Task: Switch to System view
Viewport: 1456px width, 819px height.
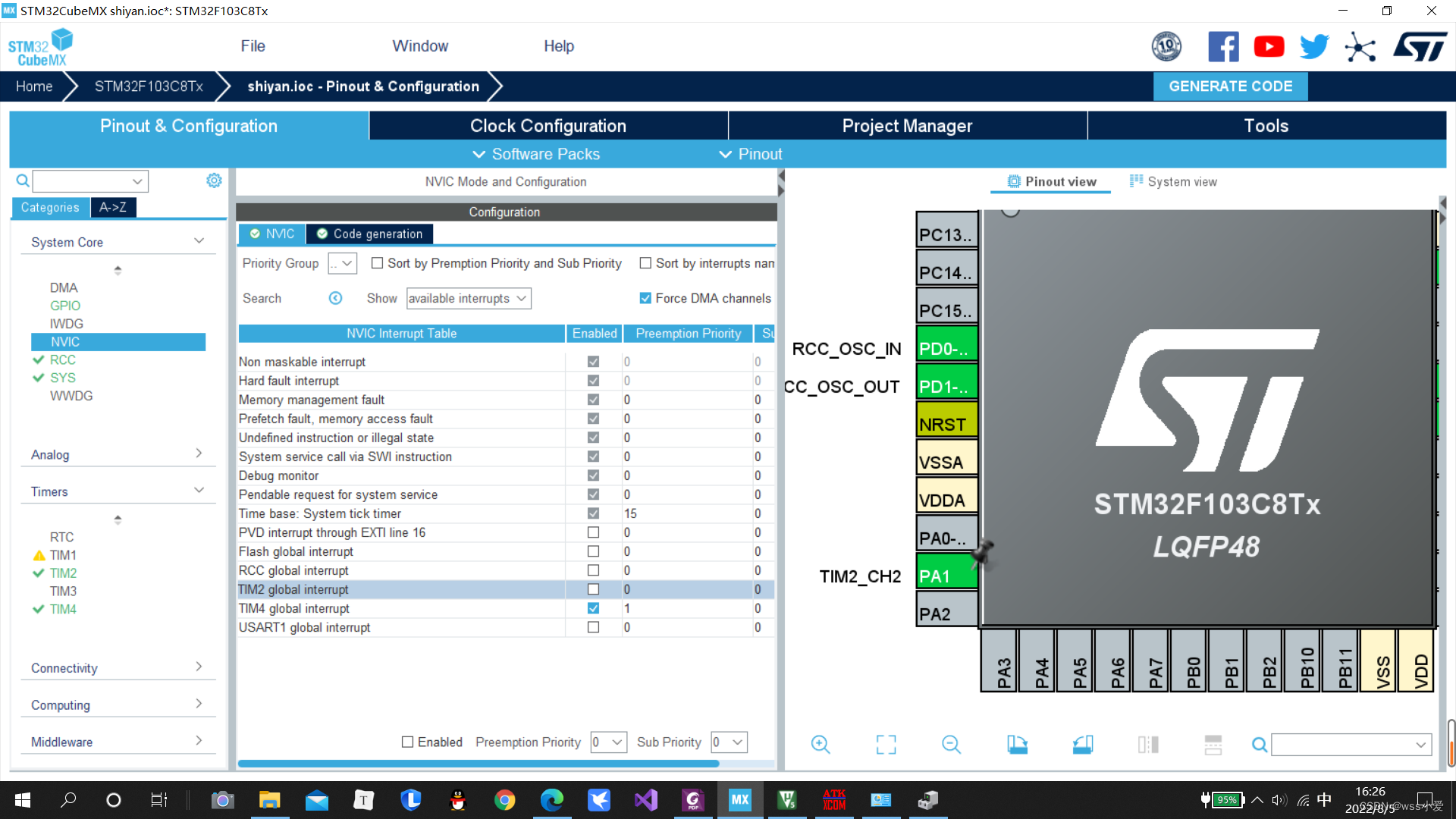Action: point(1172,181)
